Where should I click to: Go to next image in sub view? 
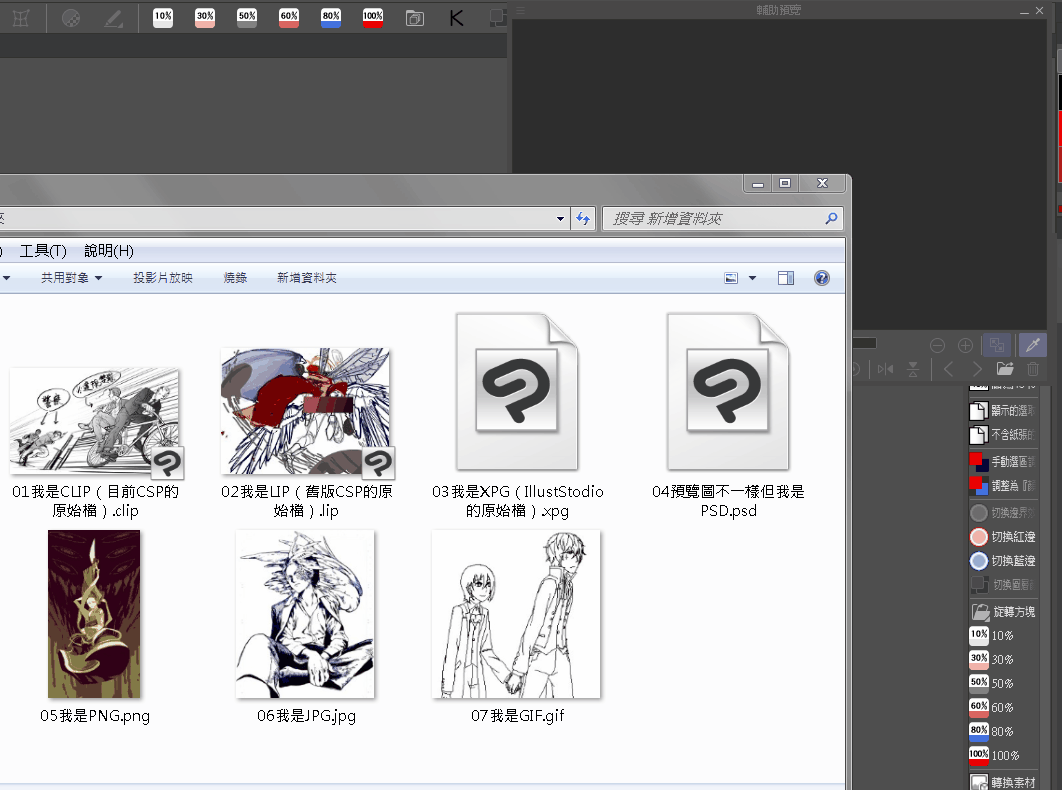click(977, 369)
